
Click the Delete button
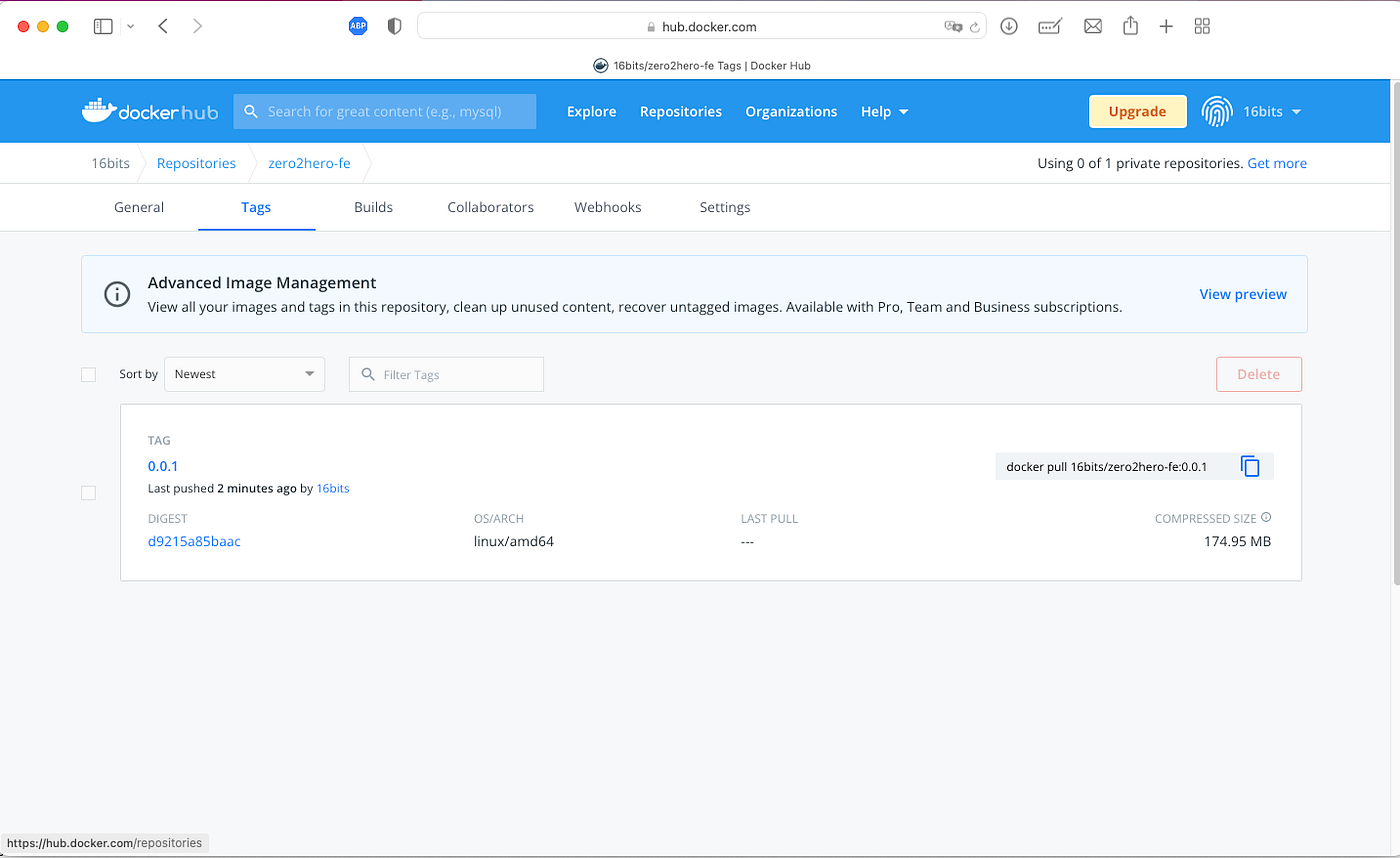pyautogui.click(x=1258, y=374)
